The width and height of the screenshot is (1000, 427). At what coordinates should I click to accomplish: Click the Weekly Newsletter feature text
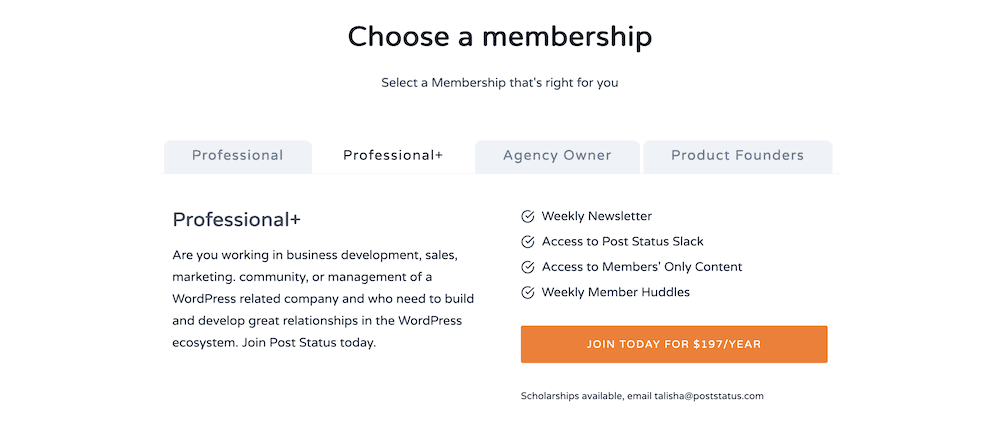[597, 217]
